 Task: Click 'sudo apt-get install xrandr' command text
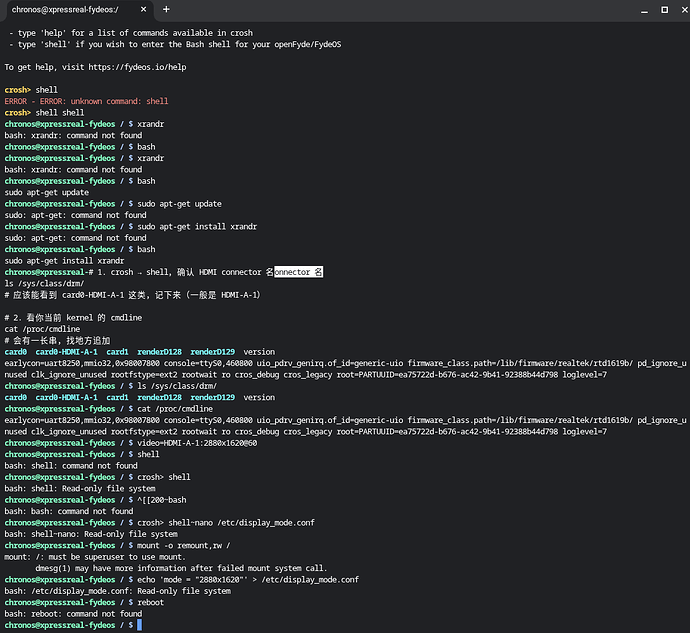click(197, 227)
